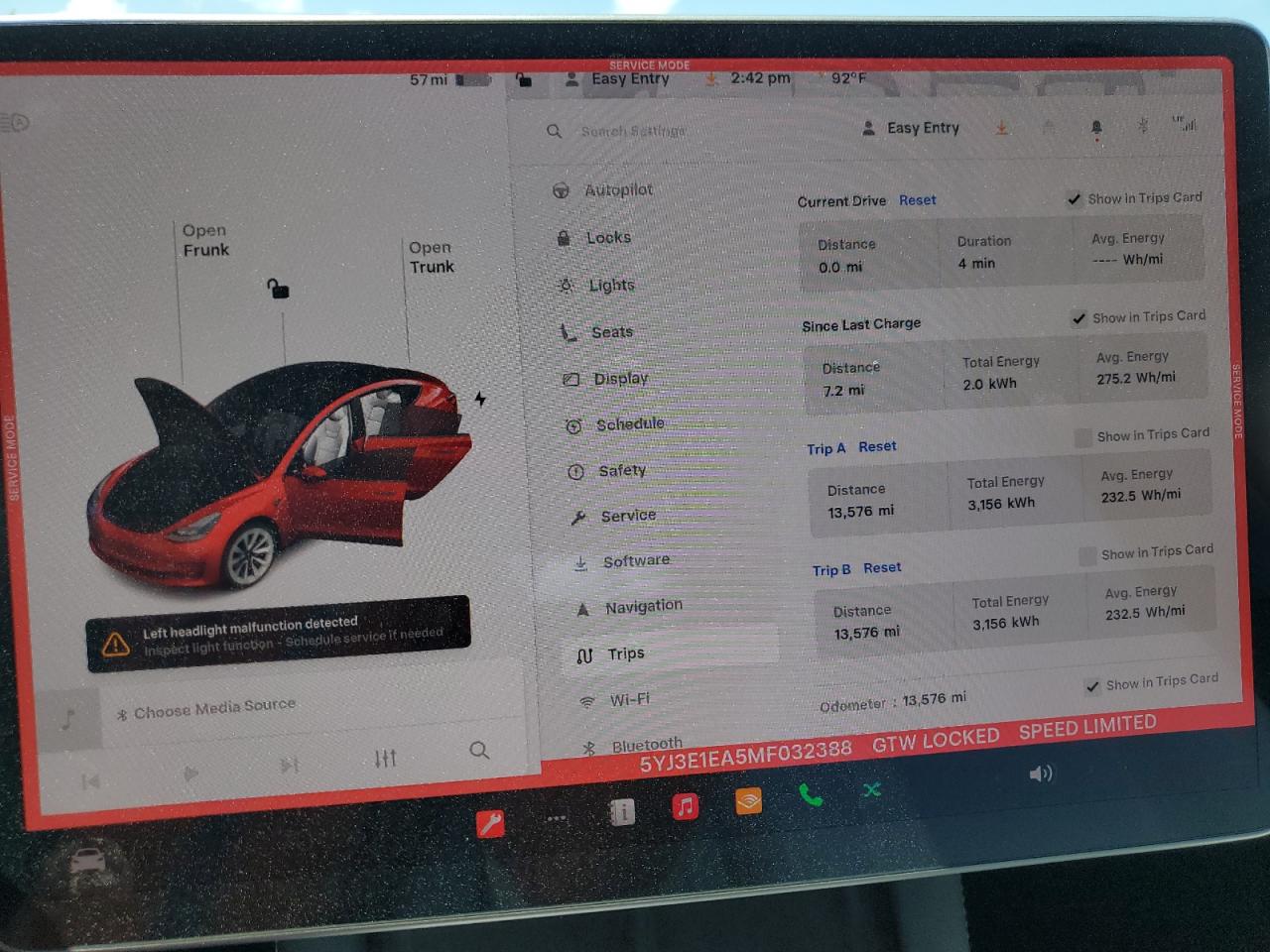Tap the green phone icon in dock
The width and height of the screenshot is (1270, 952).
click(x=811, y=794)
